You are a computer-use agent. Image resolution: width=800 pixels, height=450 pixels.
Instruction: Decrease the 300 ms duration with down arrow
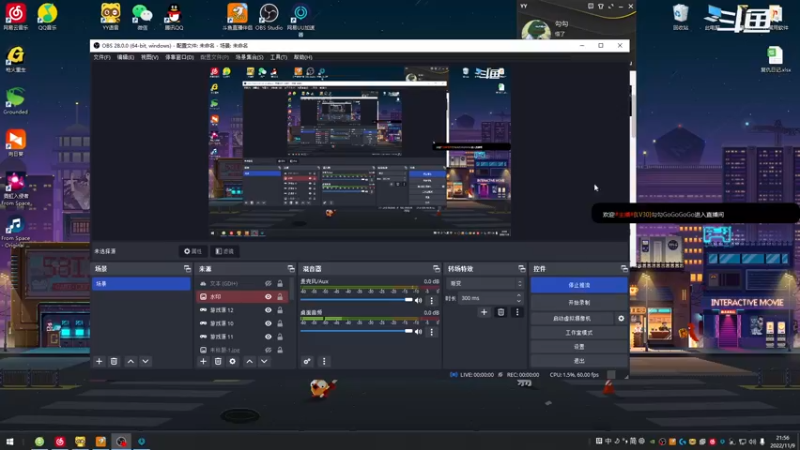pos(519,301)
